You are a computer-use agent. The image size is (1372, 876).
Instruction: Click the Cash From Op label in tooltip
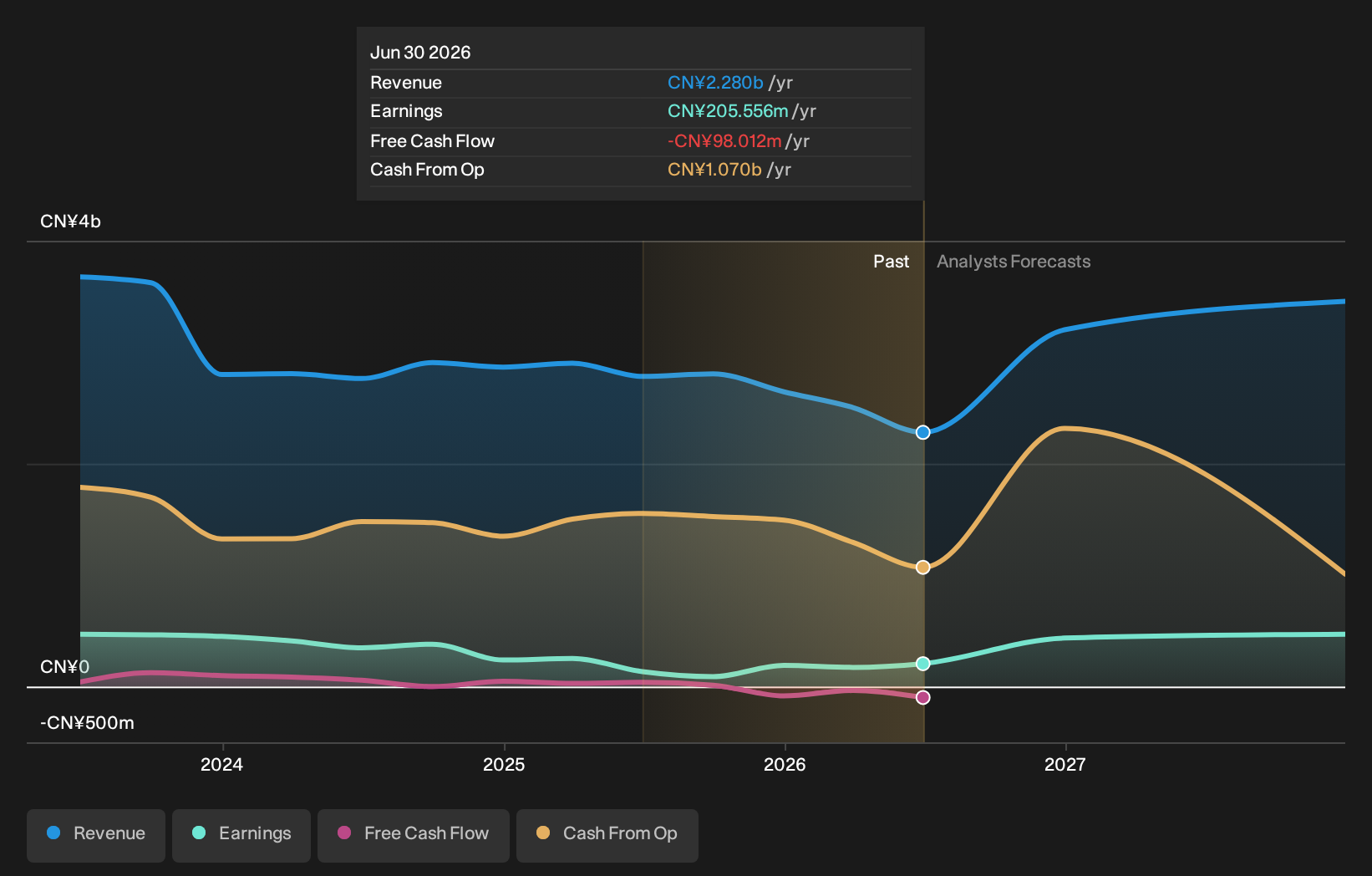point(427,170)
